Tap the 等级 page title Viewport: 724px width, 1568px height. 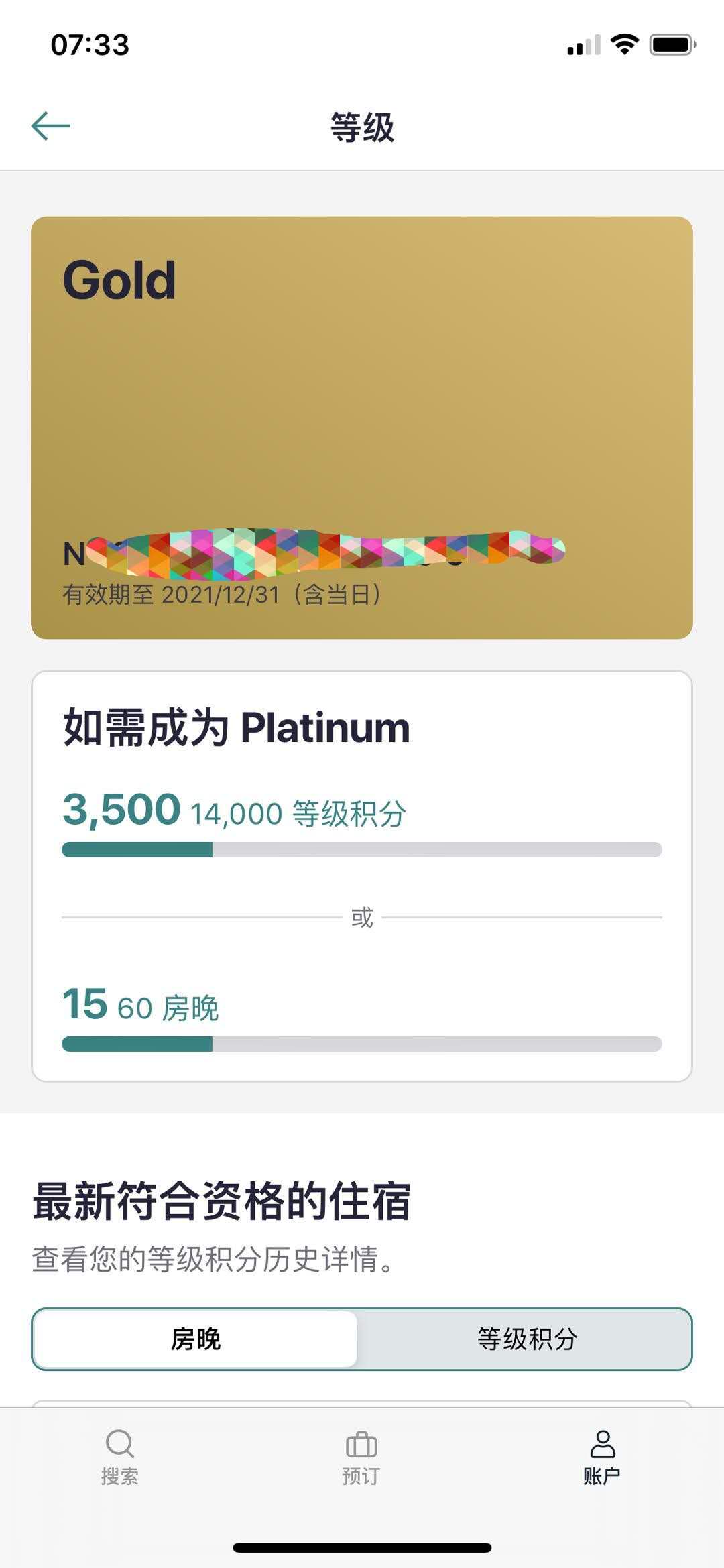click(x=362, y=127)
